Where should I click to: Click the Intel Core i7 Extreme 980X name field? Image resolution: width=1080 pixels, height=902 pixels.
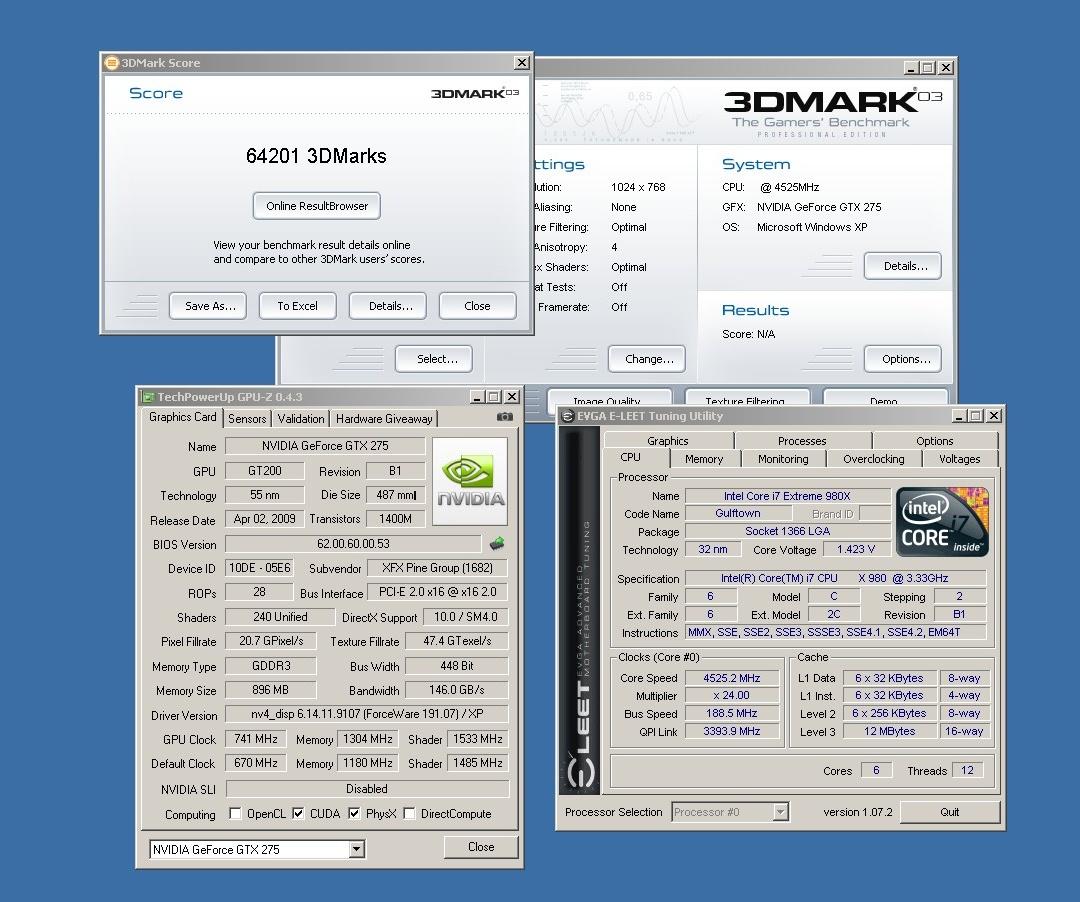tap(787, 496)
